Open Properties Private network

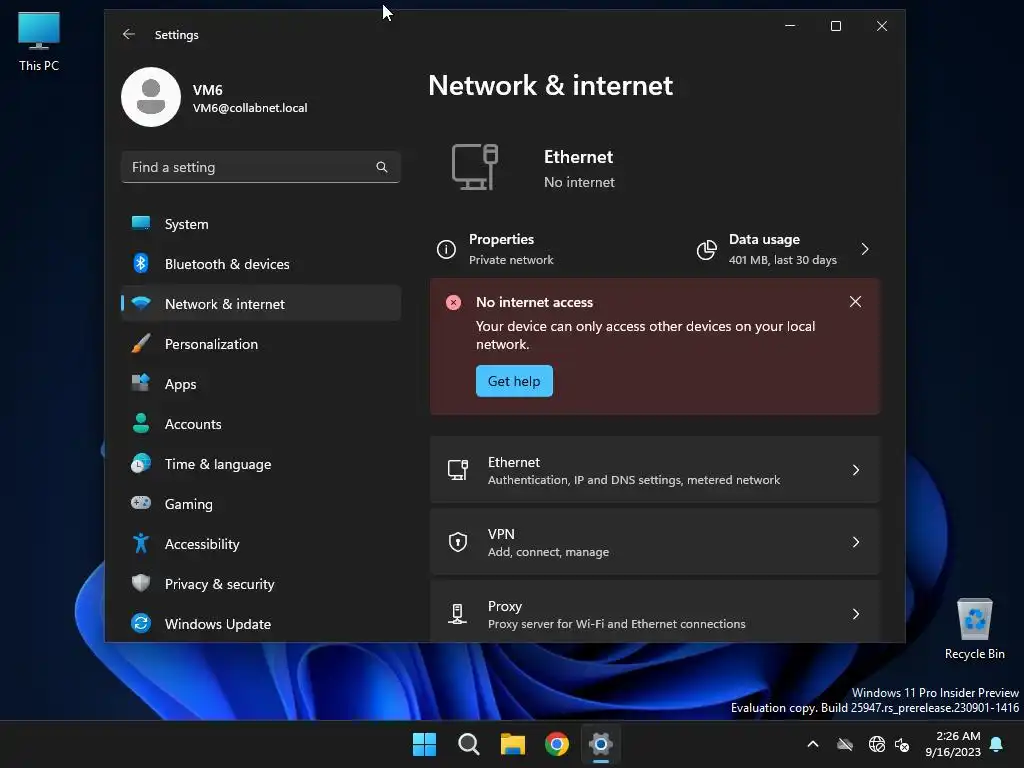click(511, 249)
